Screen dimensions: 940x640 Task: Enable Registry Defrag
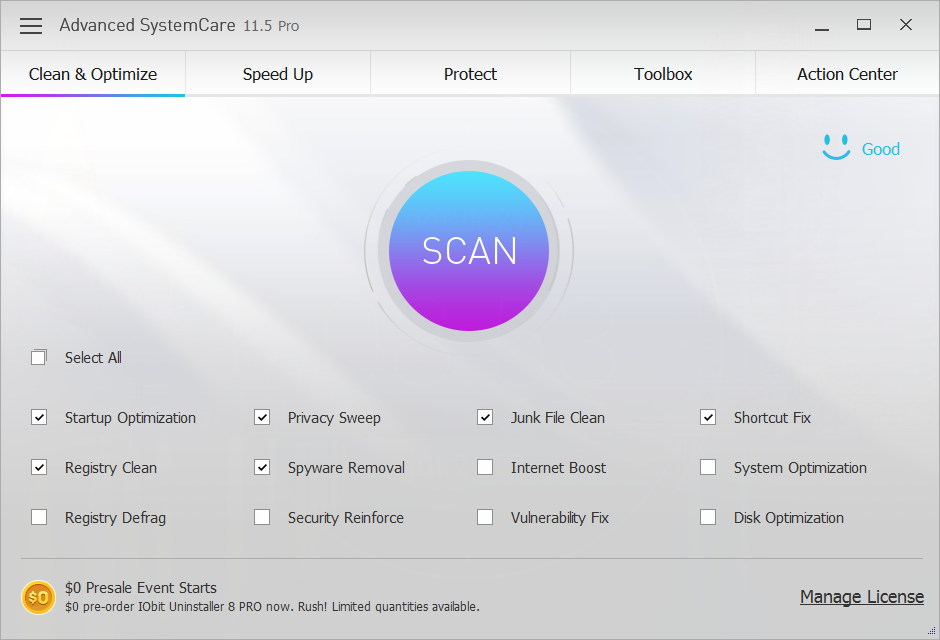click(x=39, y=517)
